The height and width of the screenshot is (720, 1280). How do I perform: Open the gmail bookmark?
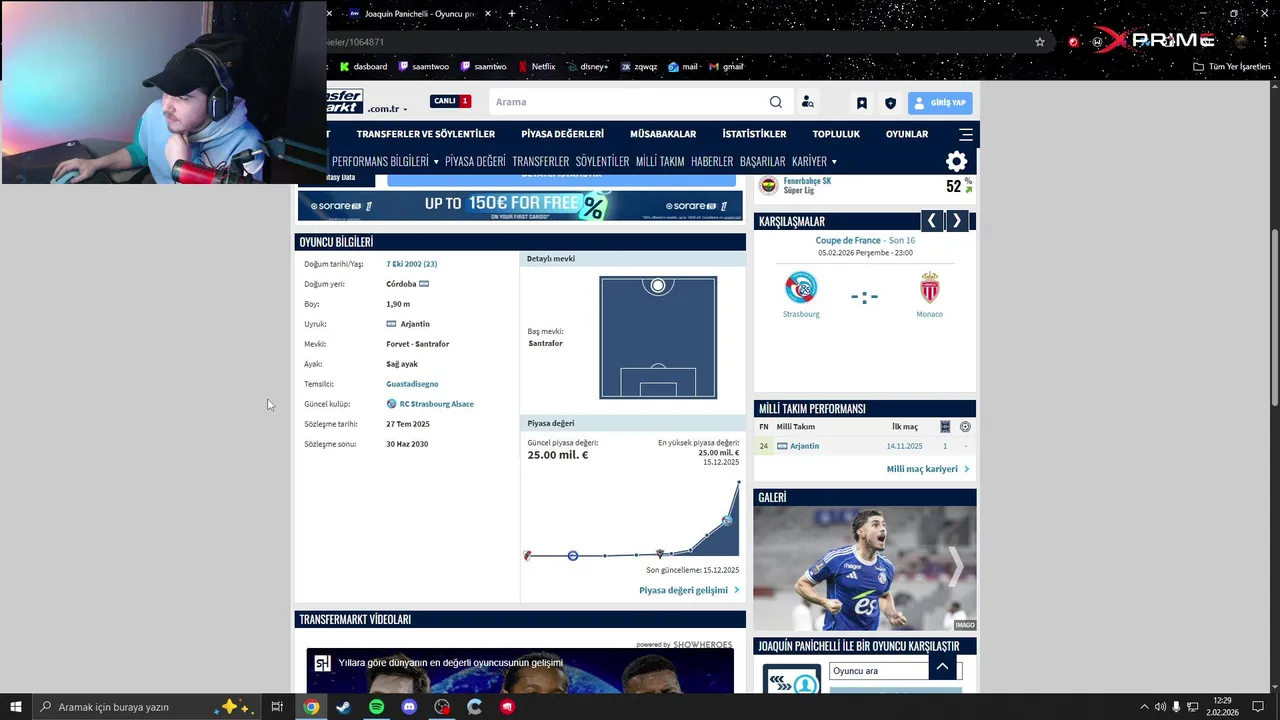[726, 67]
